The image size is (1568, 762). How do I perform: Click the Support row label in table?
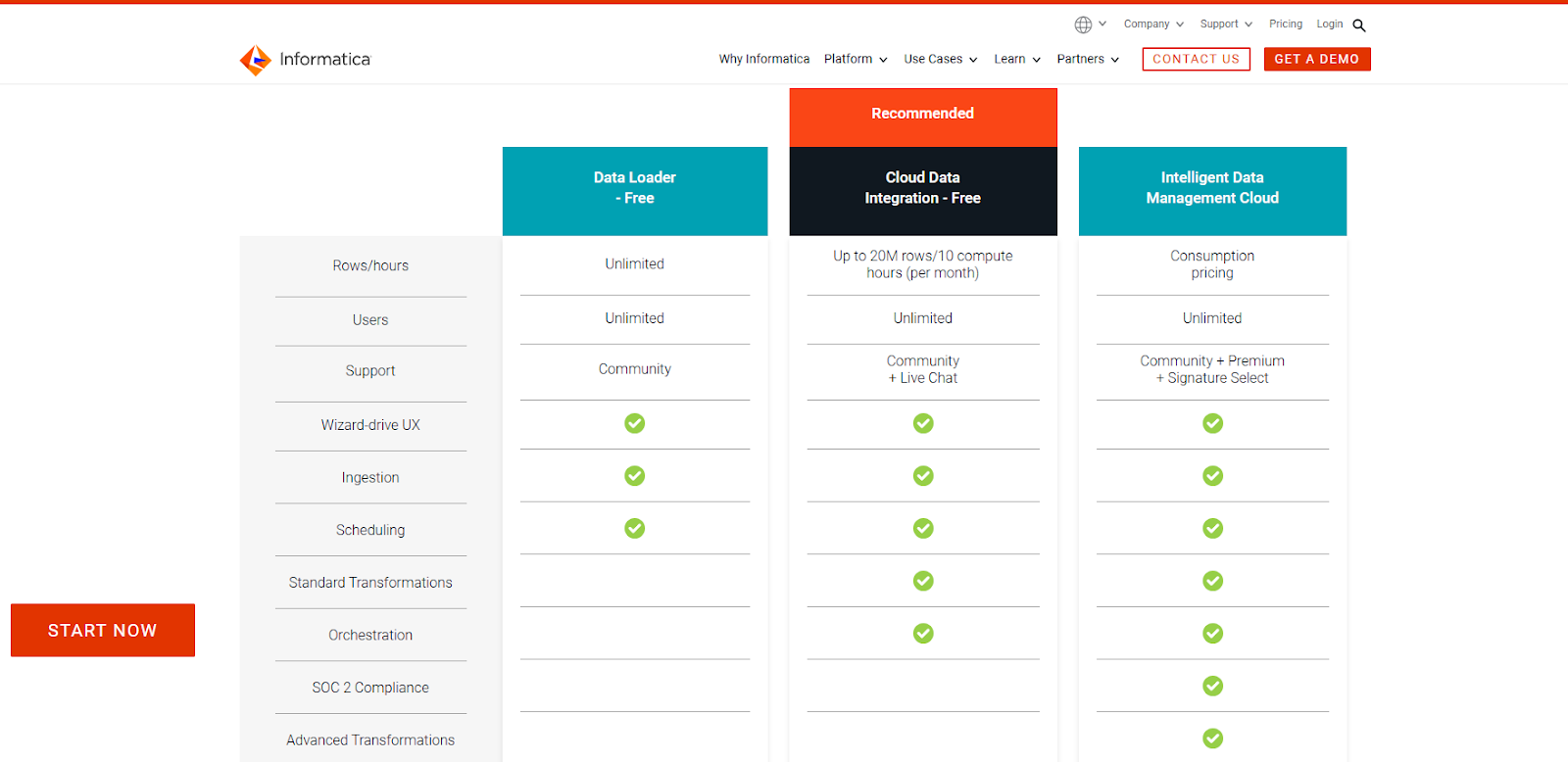(x=370, y=371)
